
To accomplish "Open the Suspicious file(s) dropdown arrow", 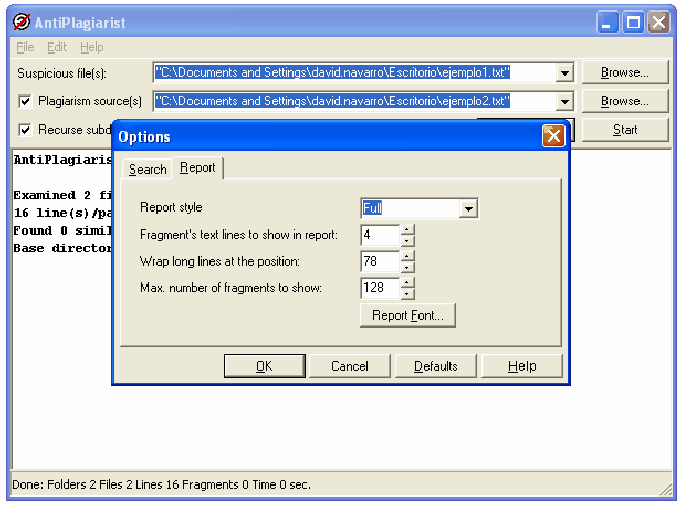I will (564, 73).
